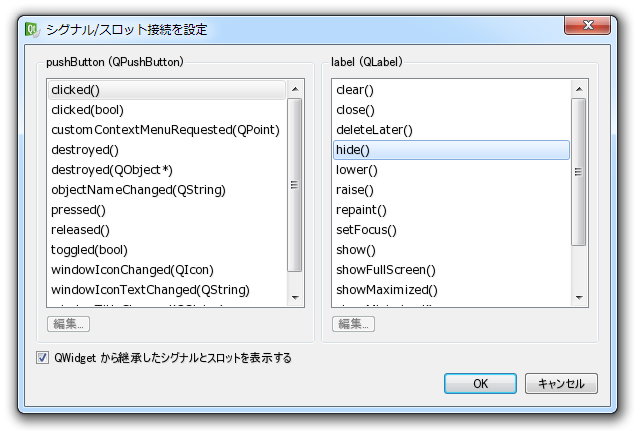Click signal list scrollbar up arrow

[295, 89]
